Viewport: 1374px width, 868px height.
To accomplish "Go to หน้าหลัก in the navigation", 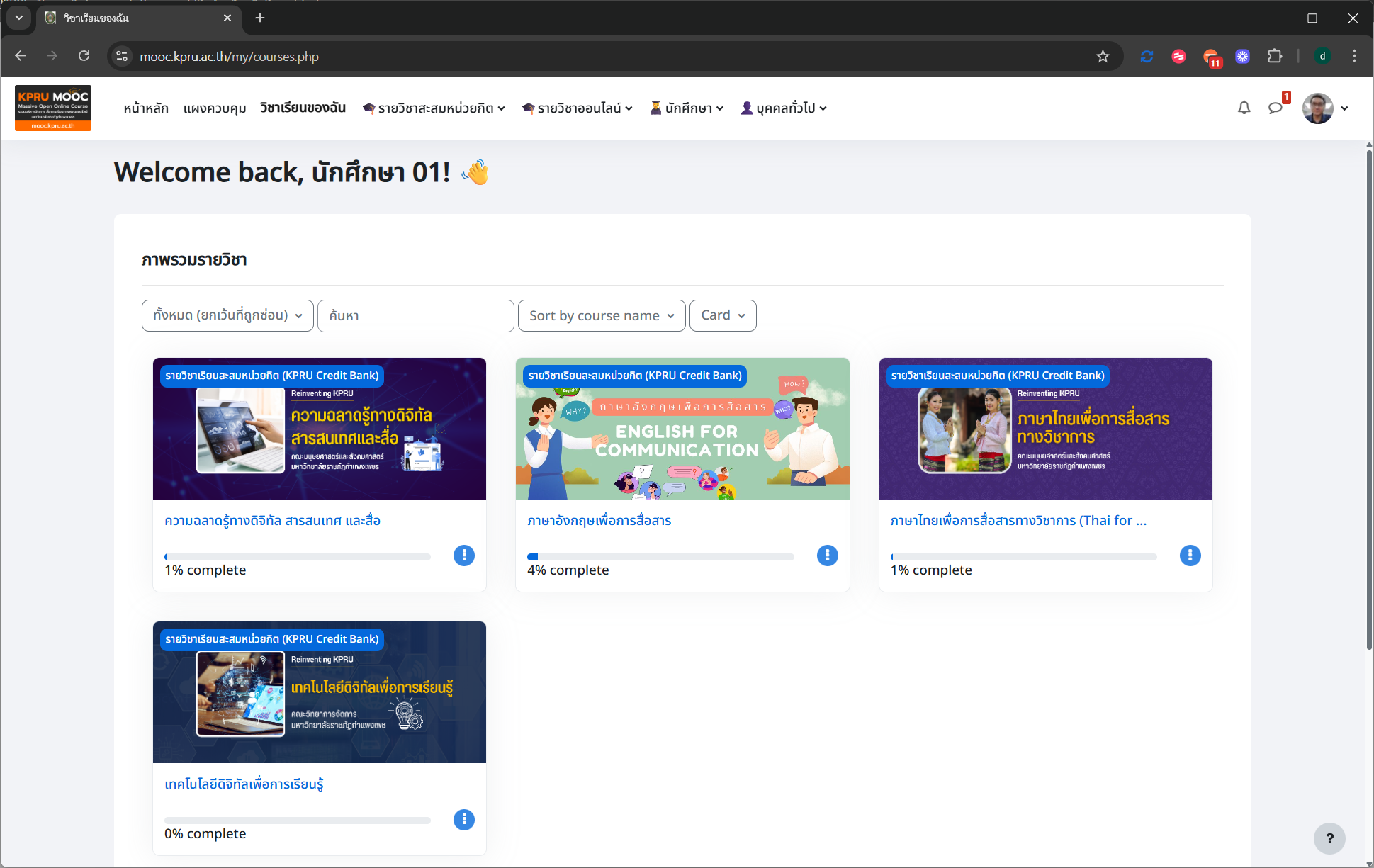I will point(146,108).
